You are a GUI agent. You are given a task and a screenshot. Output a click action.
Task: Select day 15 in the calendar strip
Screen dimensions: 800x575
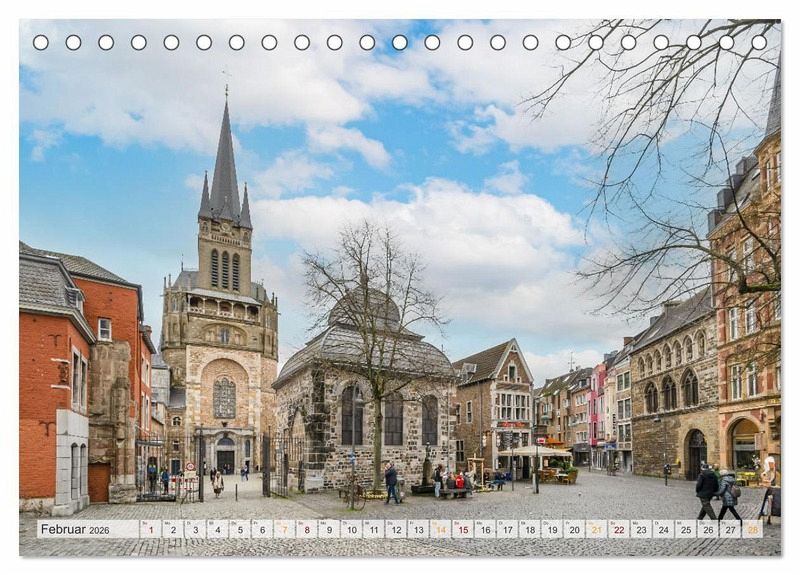coord(462,529)
